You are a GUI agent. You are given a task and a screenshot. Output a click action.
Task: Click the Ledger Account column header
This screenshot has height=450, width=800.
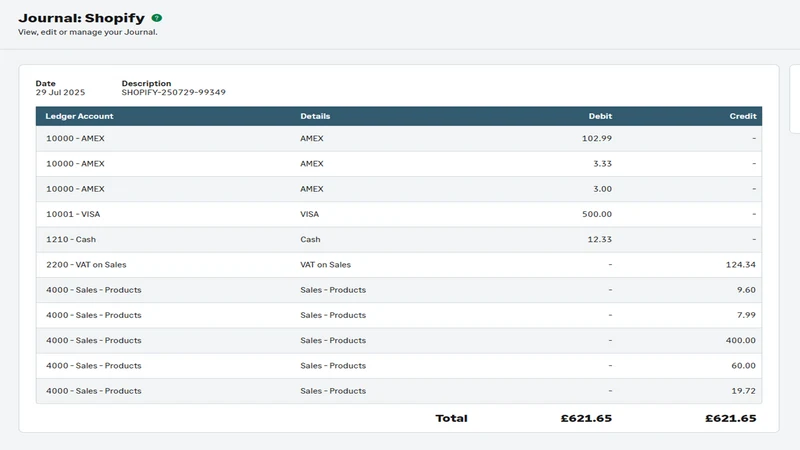coord(79,116)
